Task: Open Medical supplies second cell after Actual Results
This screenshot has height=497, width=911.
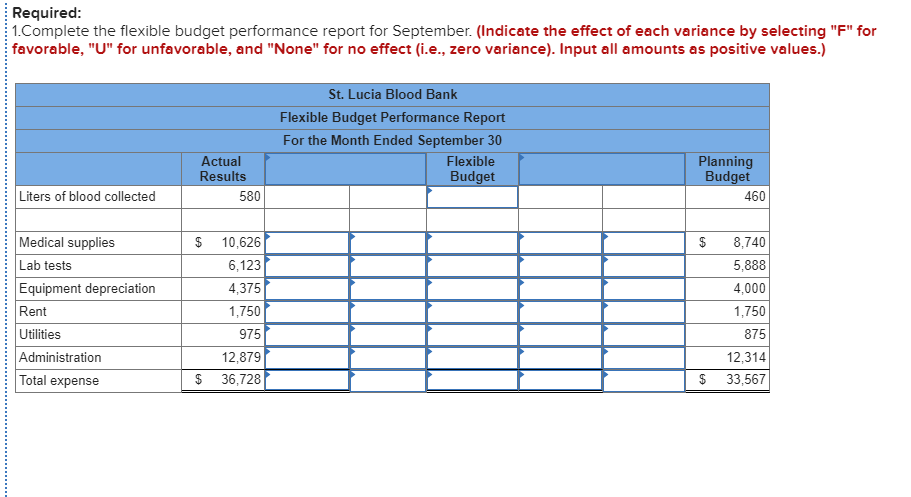Action: click(x=388, y=243)
